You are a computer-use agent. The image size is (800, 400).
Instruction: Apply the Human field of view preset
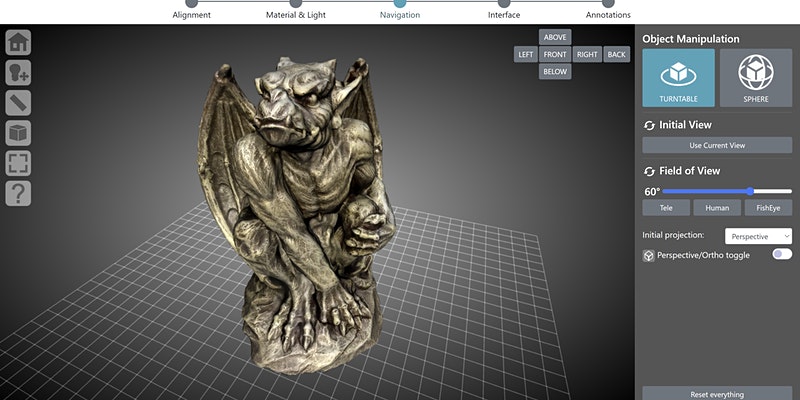tap(717, 208)
